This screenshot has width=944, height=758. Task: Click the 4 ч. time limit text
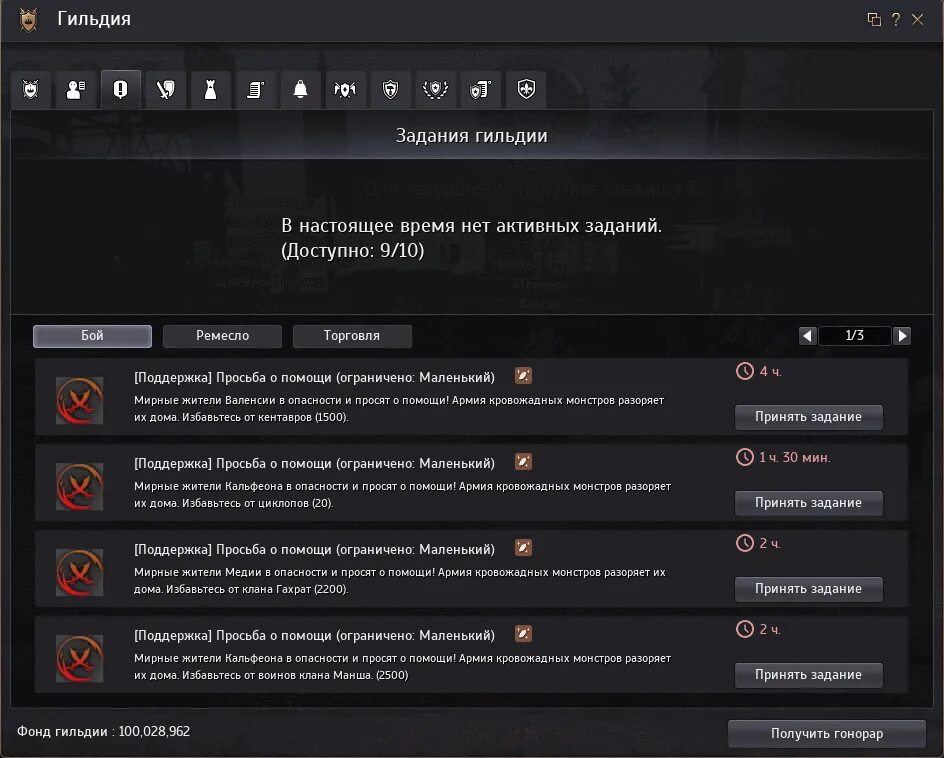tap(770, 372)
